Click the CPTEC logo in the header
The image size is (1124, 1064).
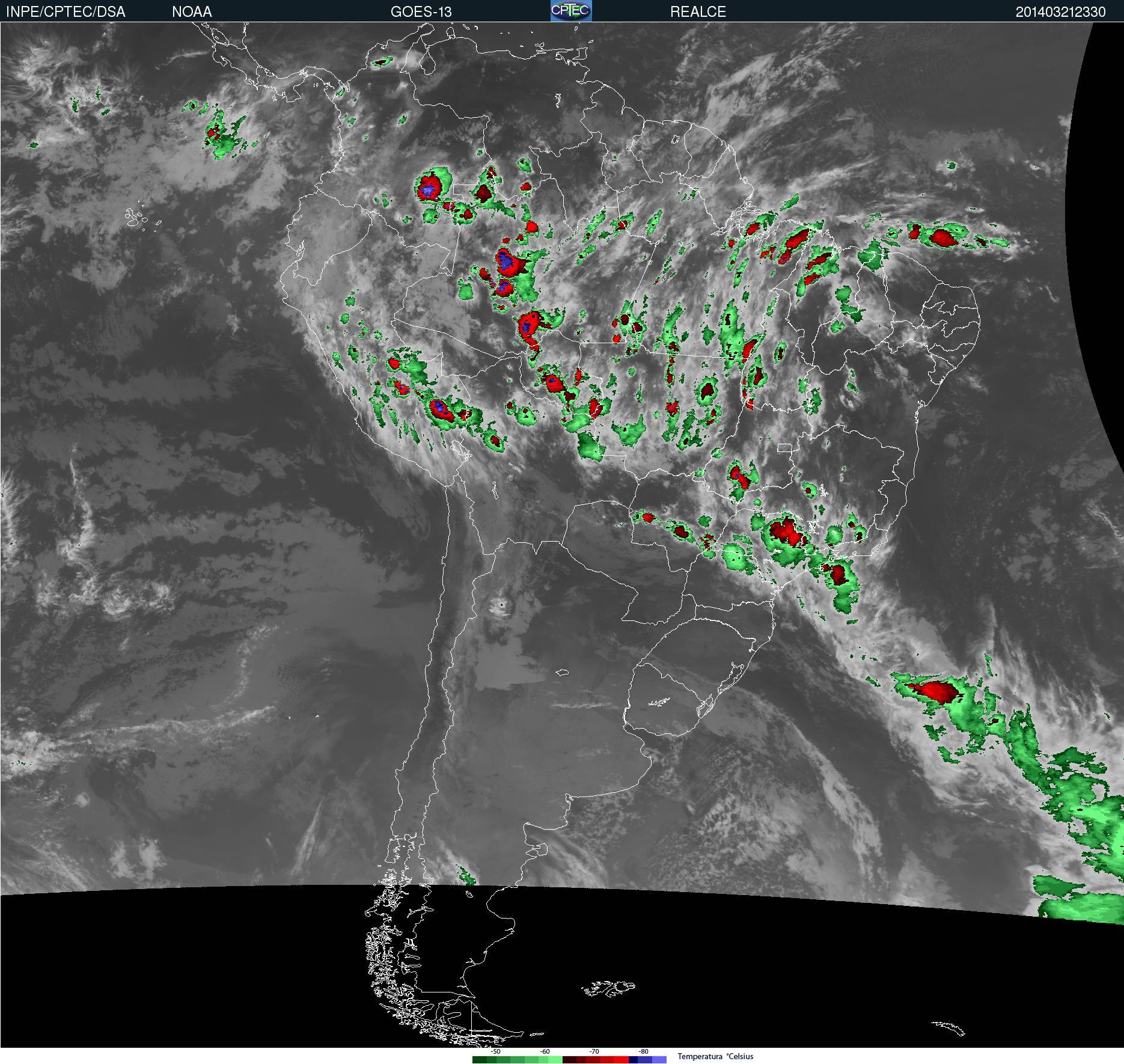[x=571, y=11]
